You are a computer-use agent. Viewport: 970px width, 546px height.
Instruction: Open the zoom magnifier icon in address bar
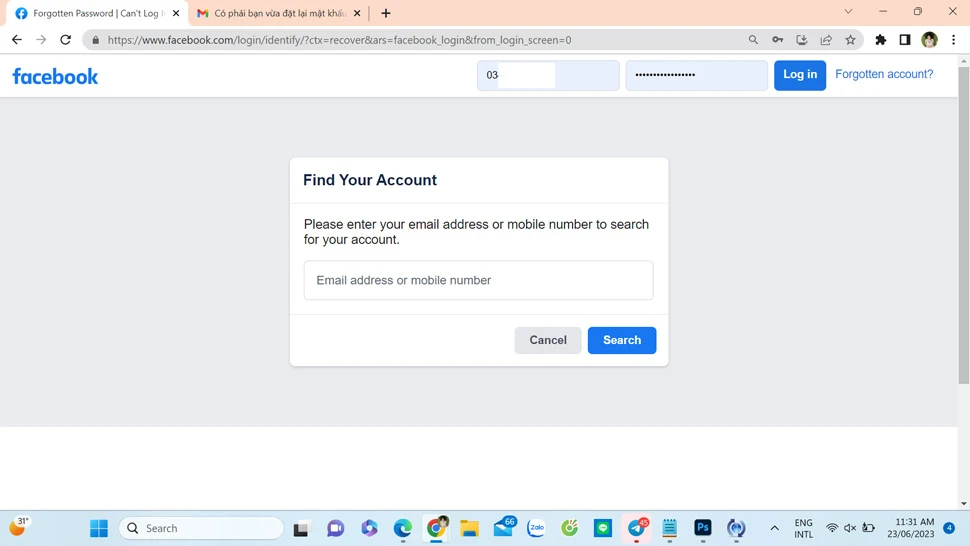[753, 40]
